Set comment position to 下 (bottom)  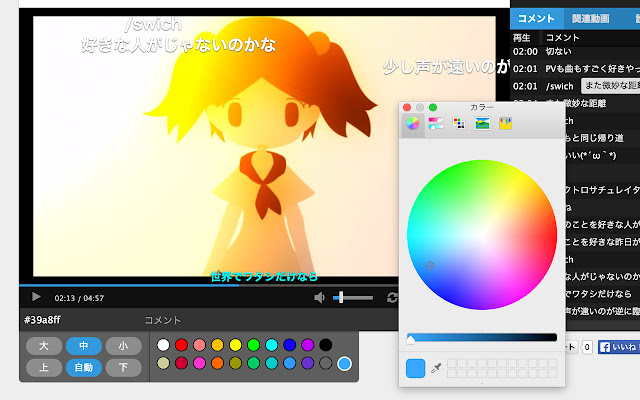tap(124, 368)
